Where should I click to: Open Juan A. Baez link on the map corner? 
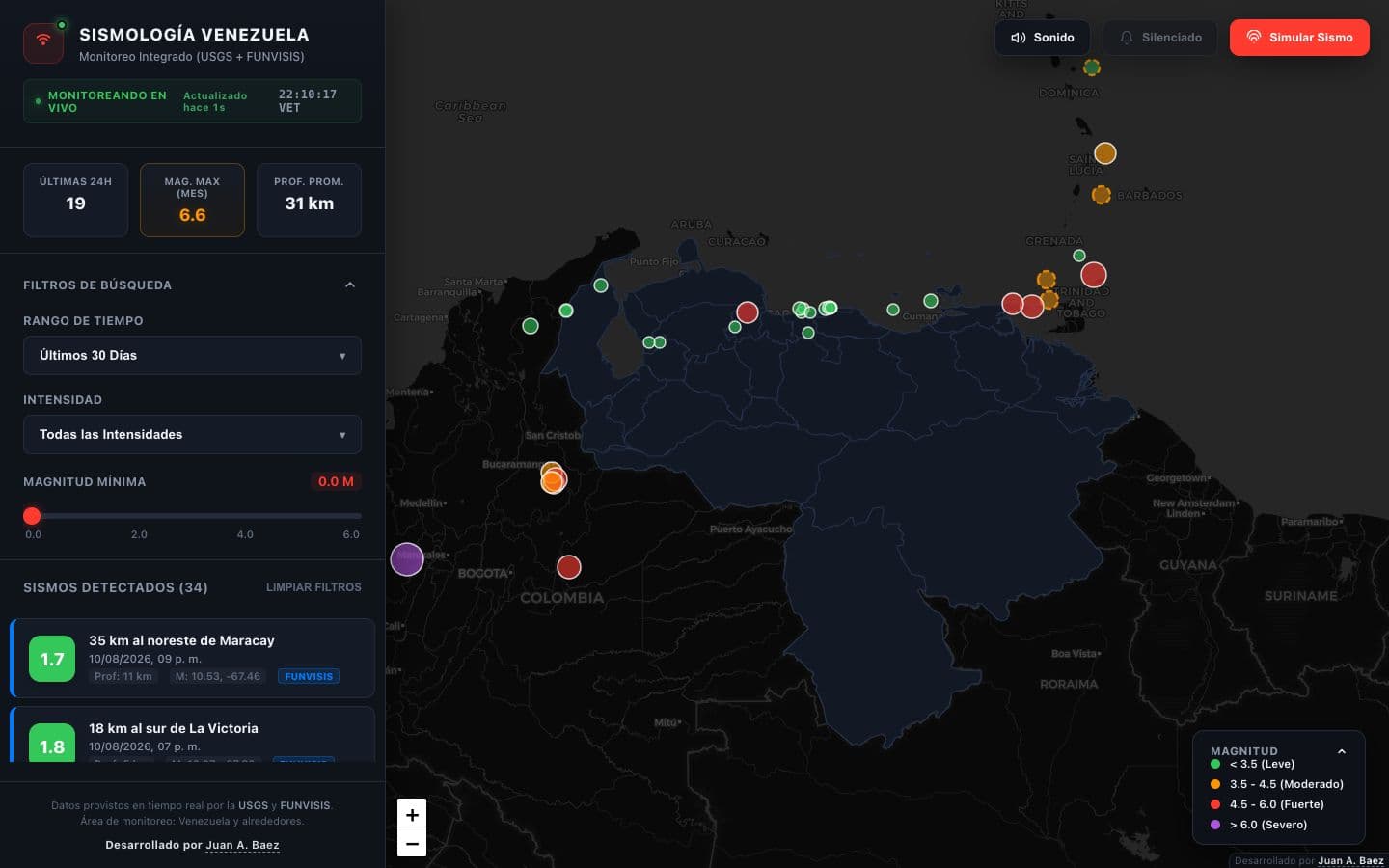coord(1350,860)
